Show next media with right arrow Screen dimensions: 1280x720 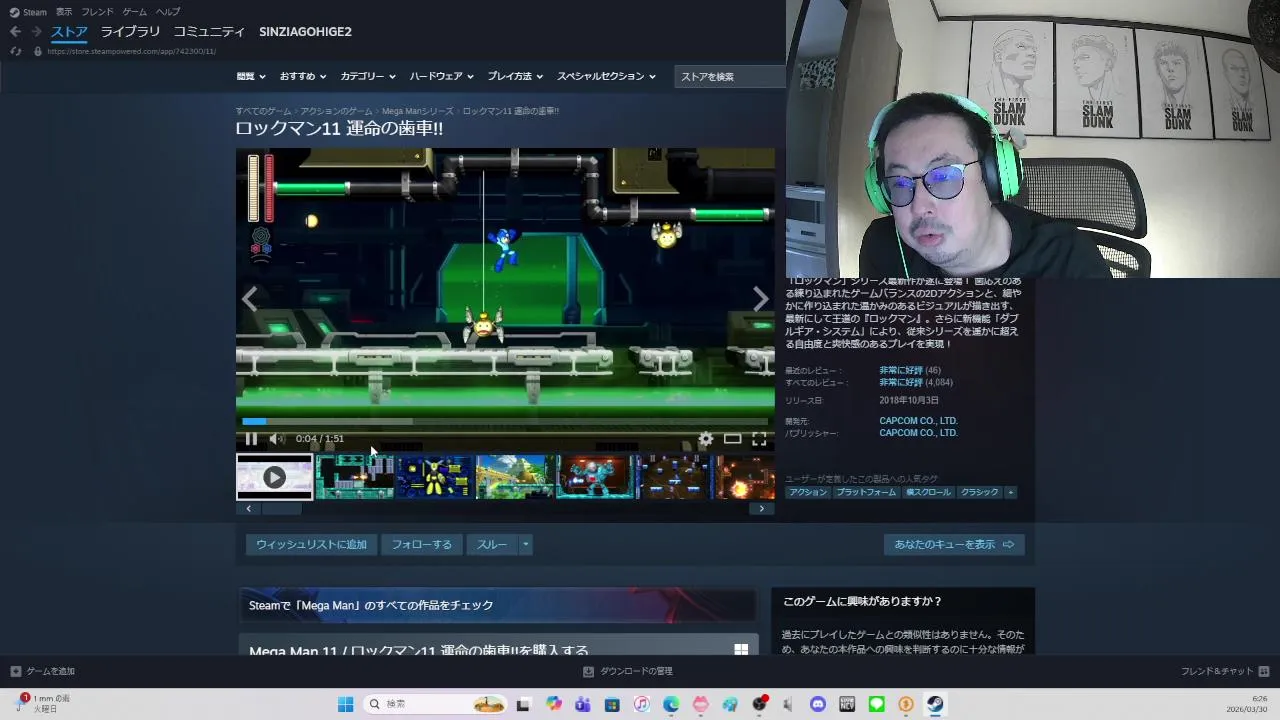[x=761, y=298]
